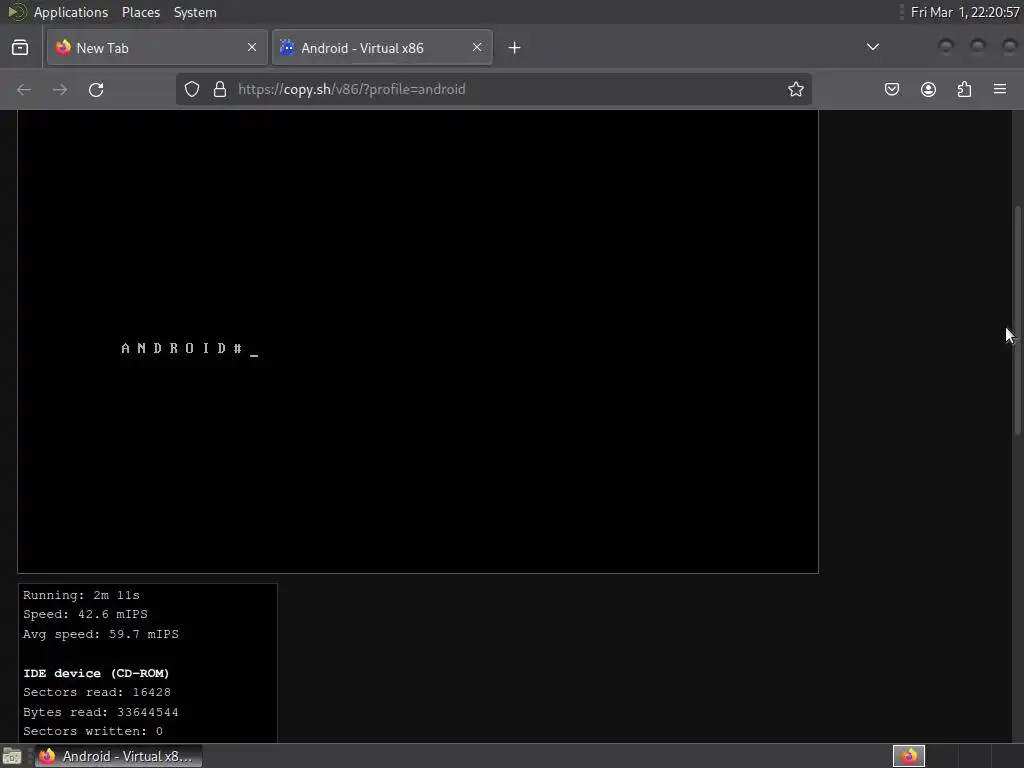This screenshot has height=768, width=1024.
Task: Click the show desktop taskbar icon
Action: point(12,756)
